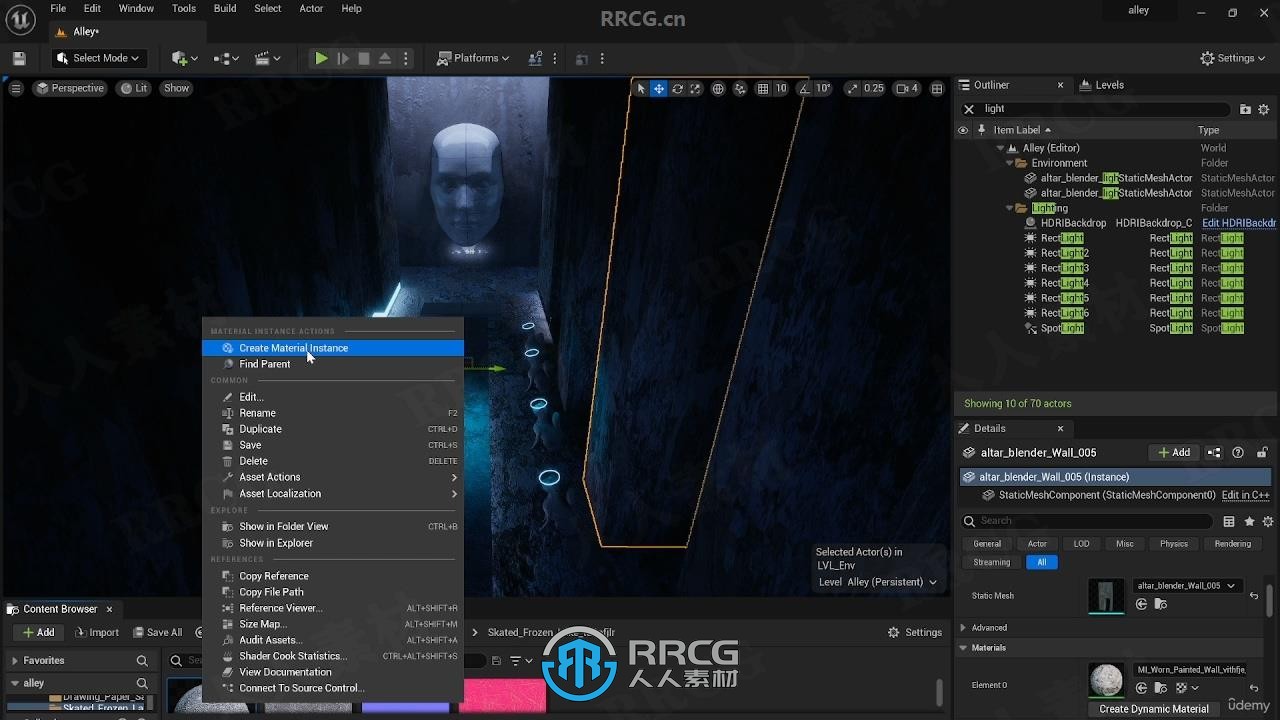Show only favorites star in Details

coord(1249,521)
